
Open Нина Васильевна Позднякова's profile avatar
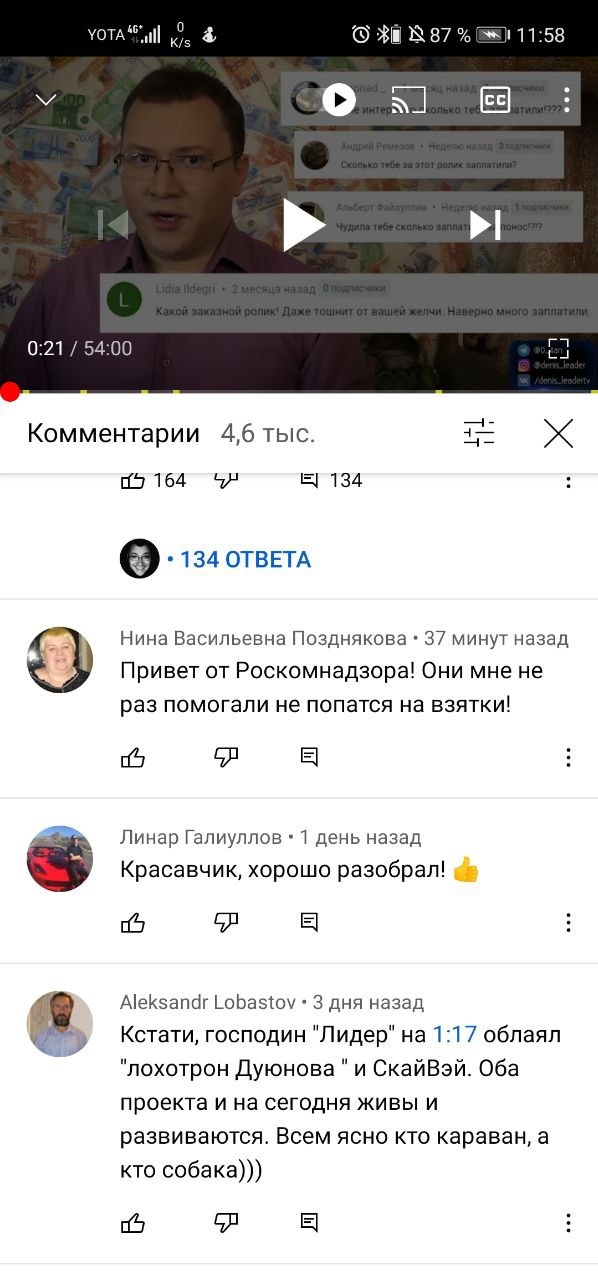pyautogui.click(x=59, y=660)
